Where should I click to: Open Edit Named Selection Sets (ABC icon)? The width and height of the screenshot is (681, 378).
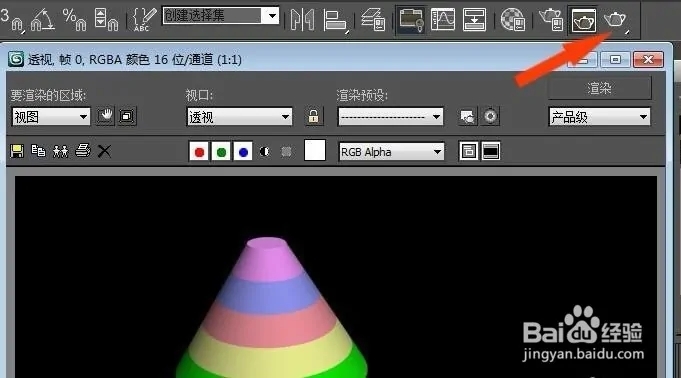(144, 20)
